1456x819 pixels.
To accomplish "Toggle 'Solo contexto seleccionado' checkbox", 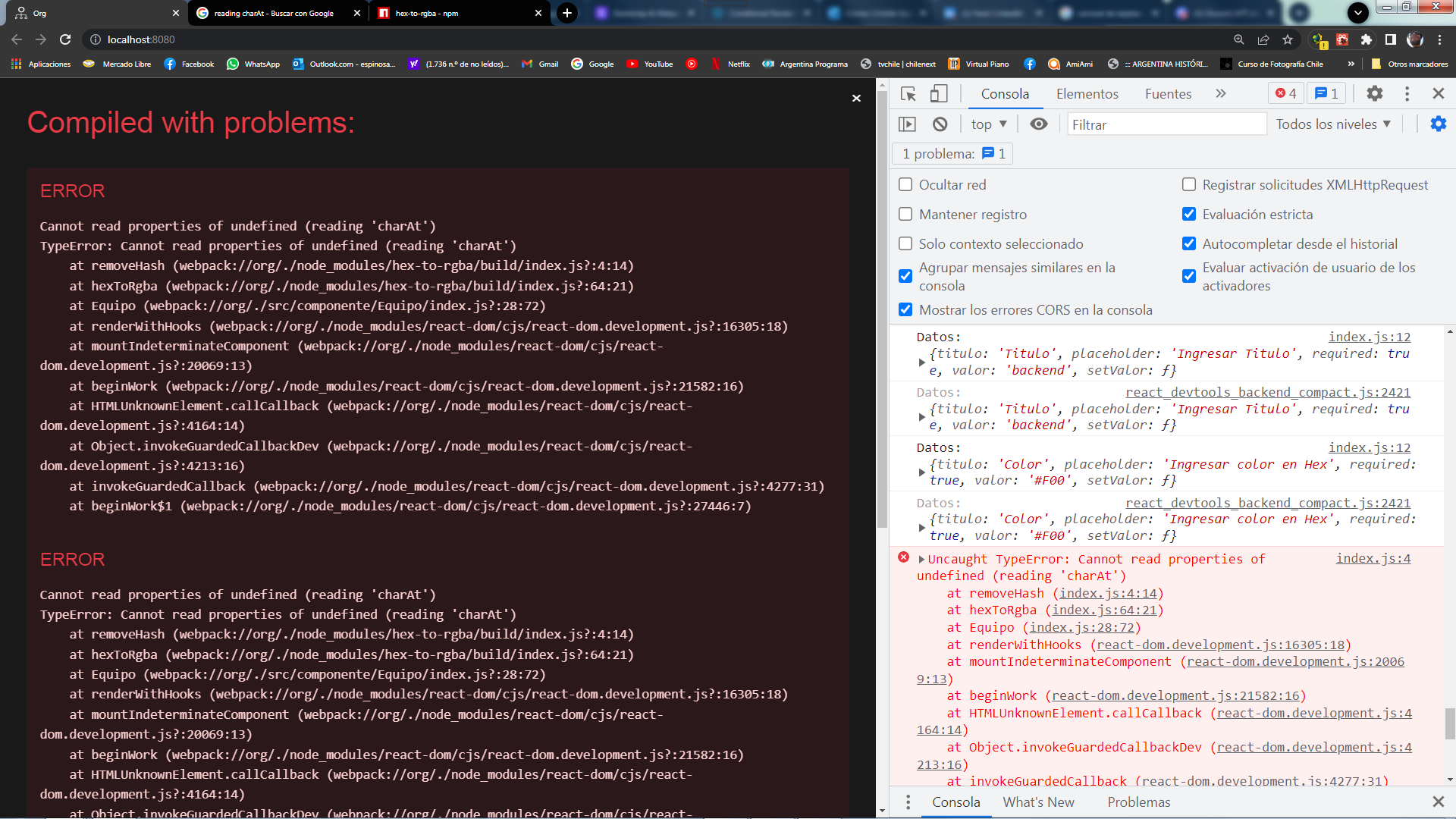I will click(x=905, y=243).
